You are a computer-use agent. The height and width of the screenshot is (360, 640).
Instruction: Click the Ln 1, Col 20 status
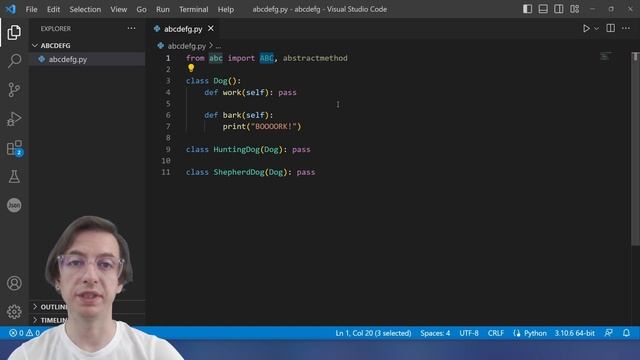coord(373,333)
